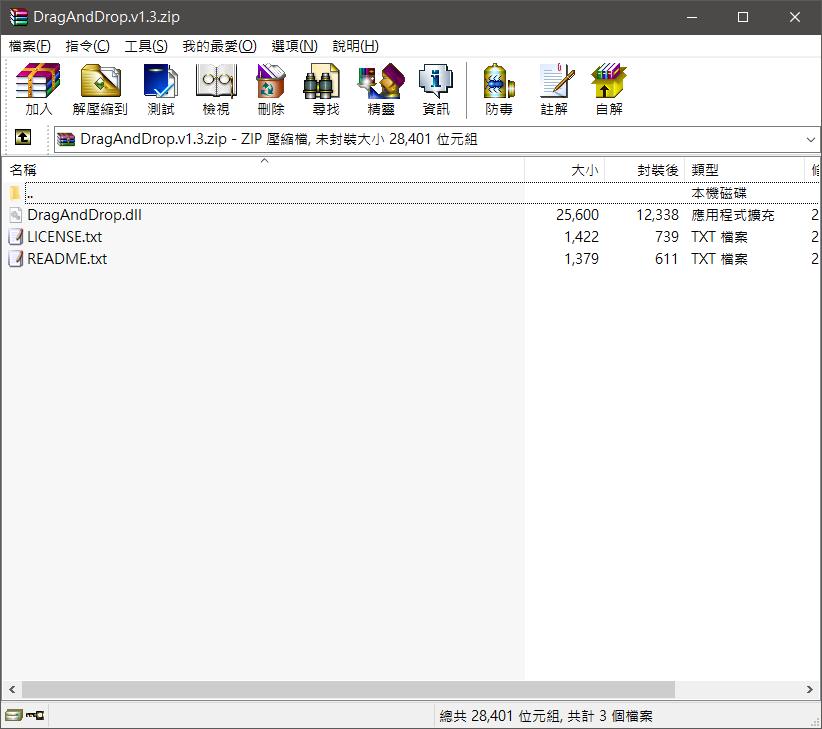Show archive 資訊 (Info) icon
Screen dimensions: 822x729
tap(435, 90)
